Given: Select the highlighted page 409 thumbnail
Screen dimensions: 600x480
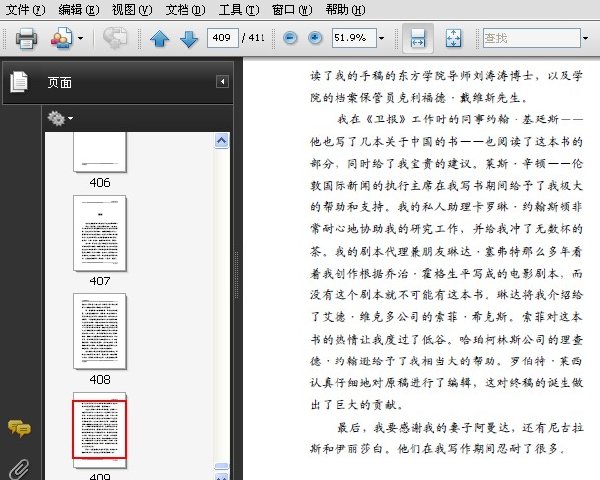Looking at the screenshot, I should [100, 429].
